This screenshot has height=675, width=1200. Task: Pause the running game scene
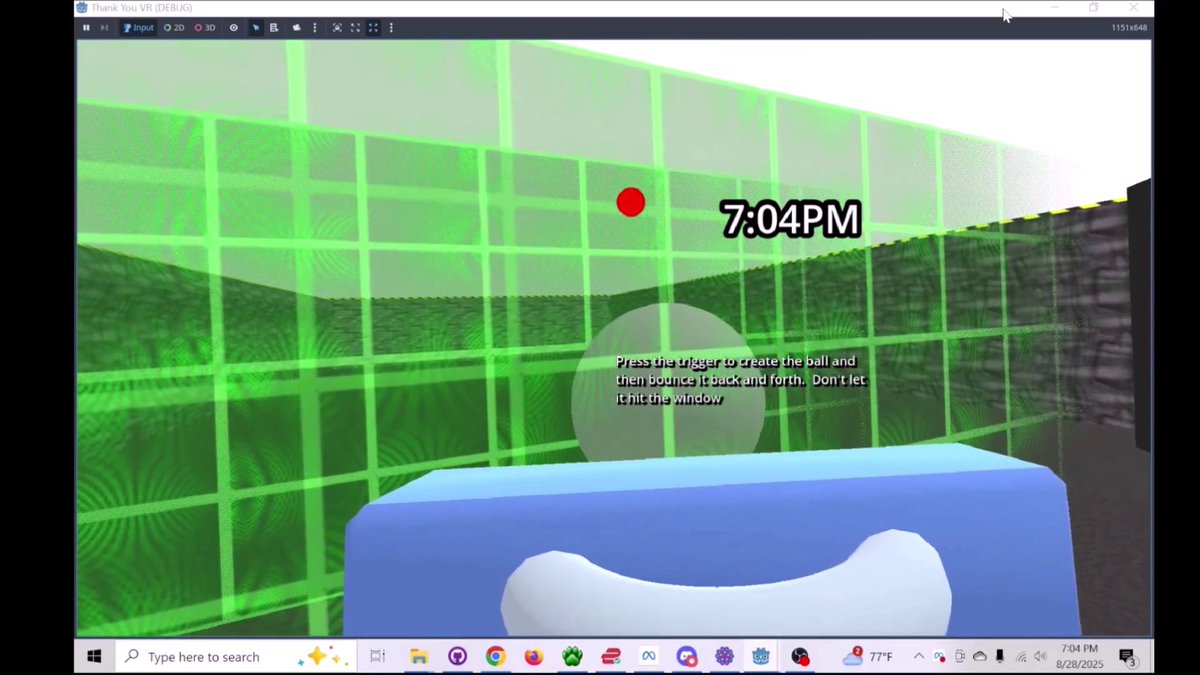click(x=86, y=27)
